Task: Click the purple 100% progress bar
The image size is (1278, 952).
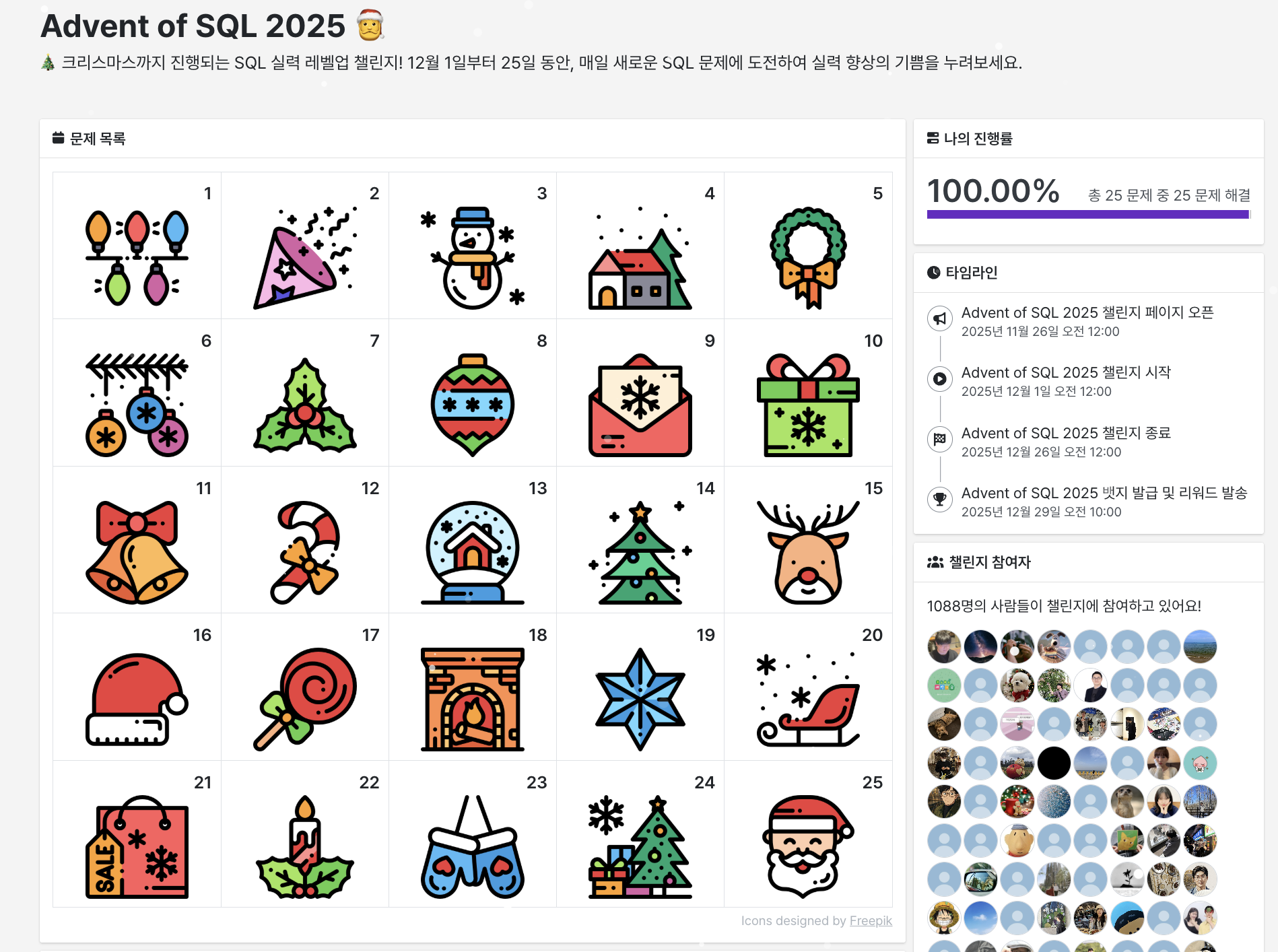Action: pyautogui.click(x=1088, y=214)
